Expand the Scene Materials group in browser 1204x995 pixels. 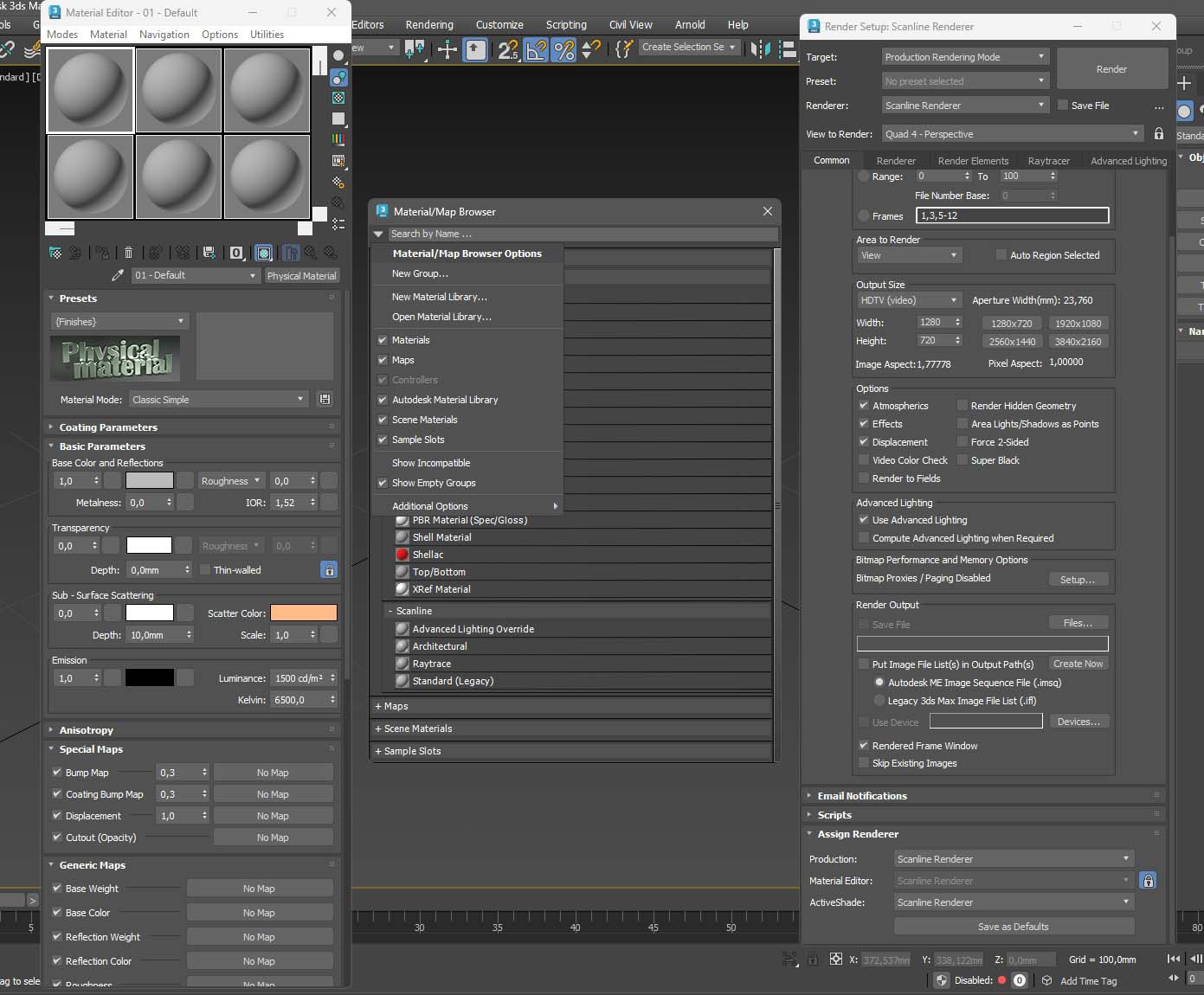571,729
